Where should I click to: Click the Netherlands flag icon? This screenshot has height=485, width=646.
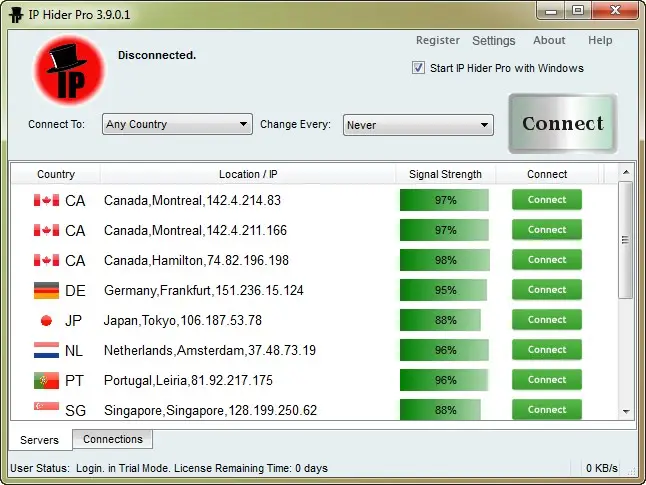[x=46, y=350]
